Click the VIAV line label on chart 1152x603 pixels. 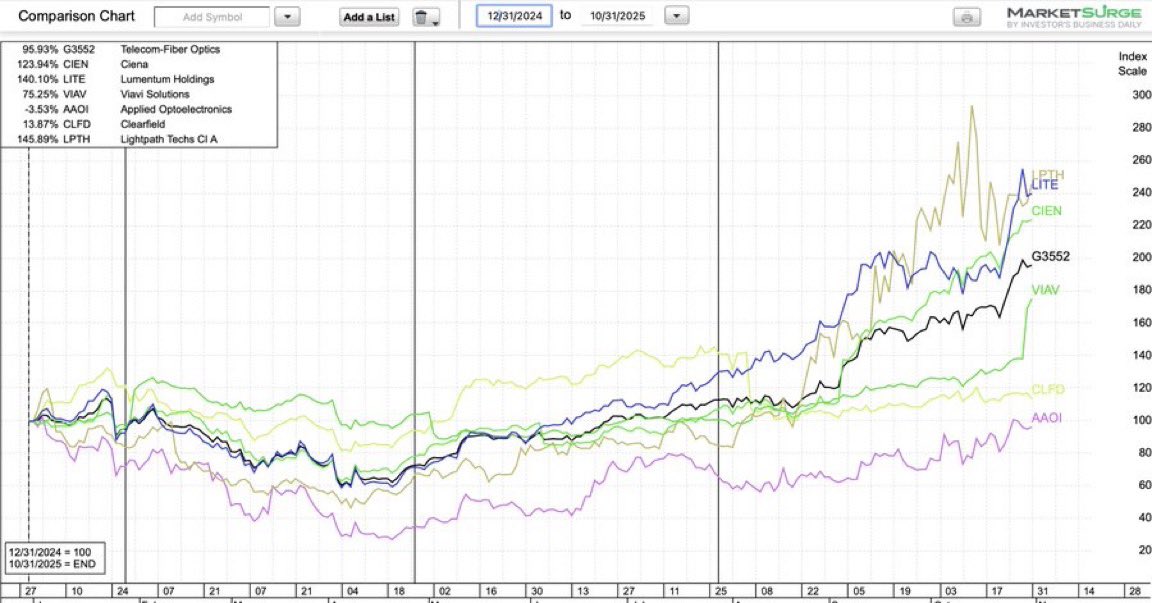coord(1045,290)
